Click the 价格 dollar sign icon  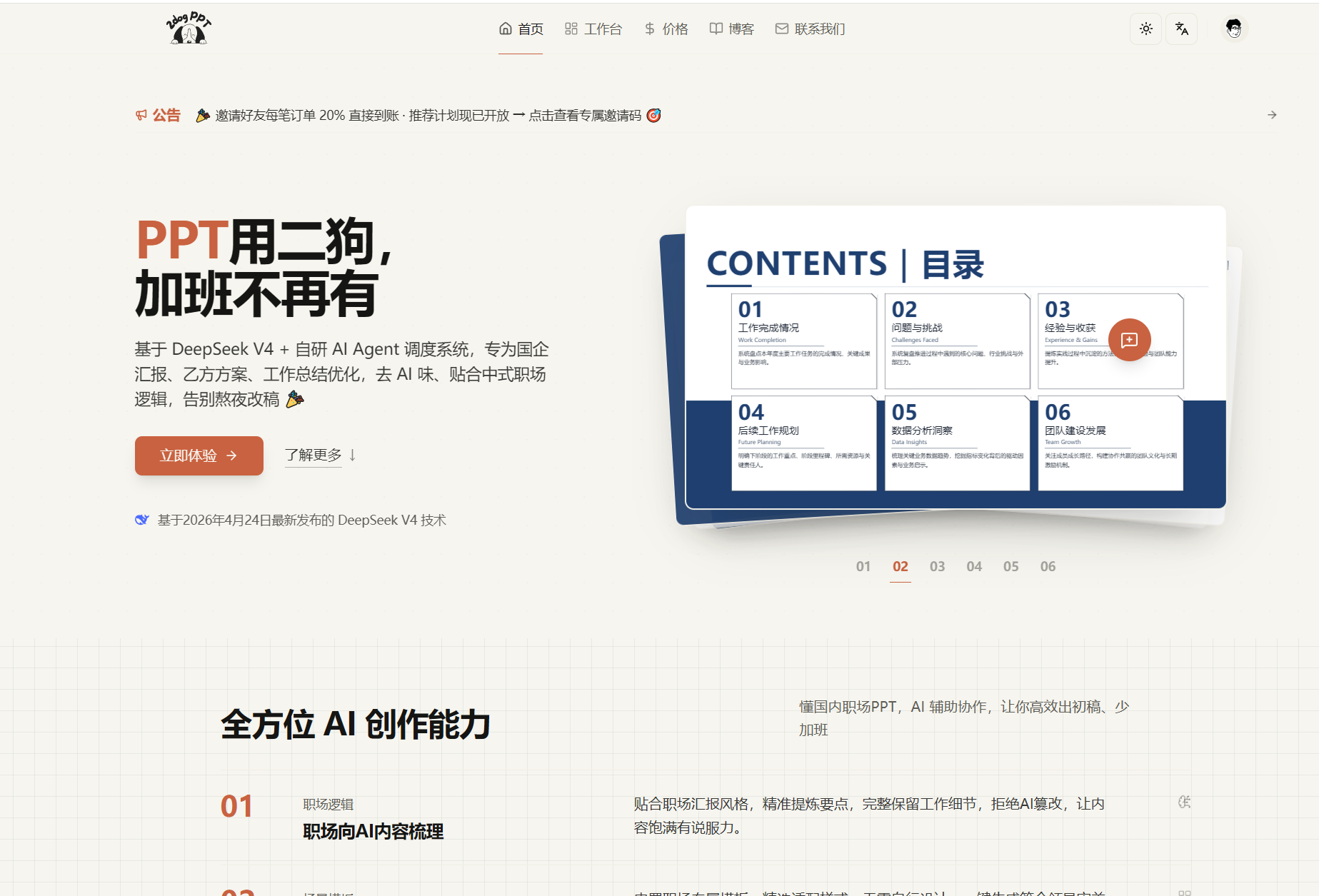pos(649,29)
